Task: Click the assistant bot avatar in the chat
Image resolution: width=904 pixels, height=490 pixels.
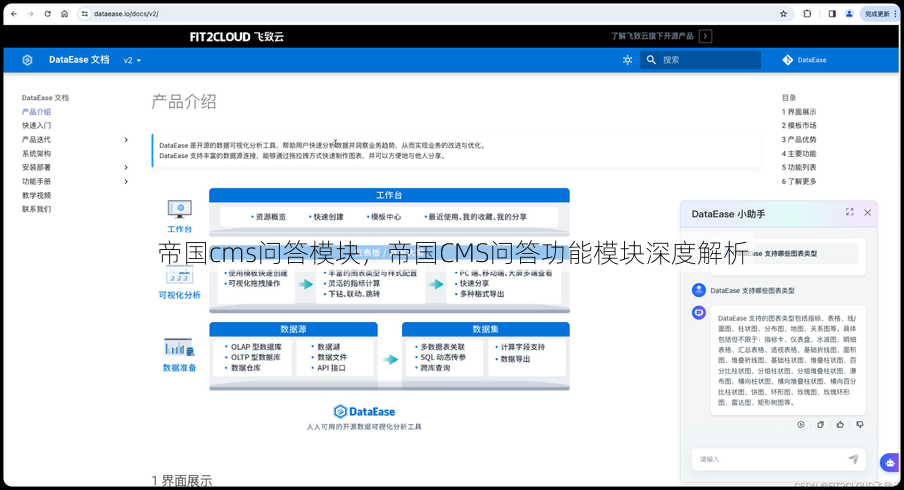Action: pos(699,313)
